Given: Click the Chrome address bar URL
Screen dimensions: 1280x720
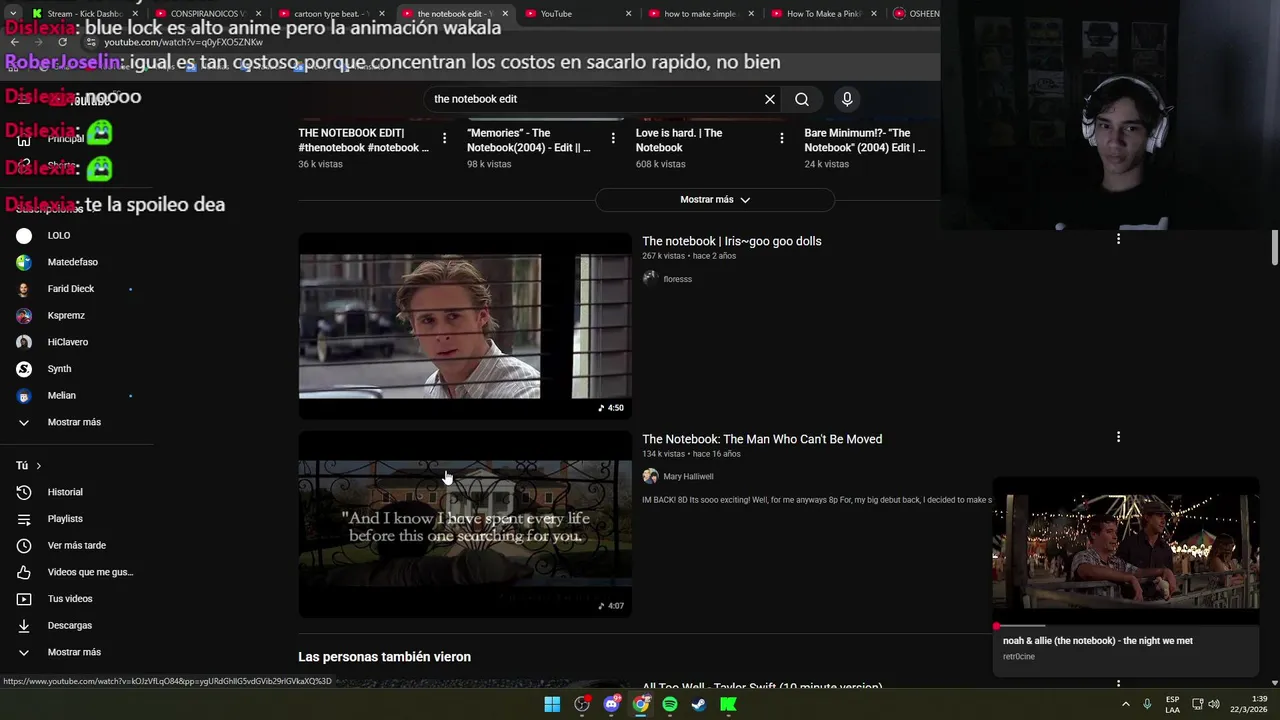Looking at the screenshot, I should click(183, 42).
